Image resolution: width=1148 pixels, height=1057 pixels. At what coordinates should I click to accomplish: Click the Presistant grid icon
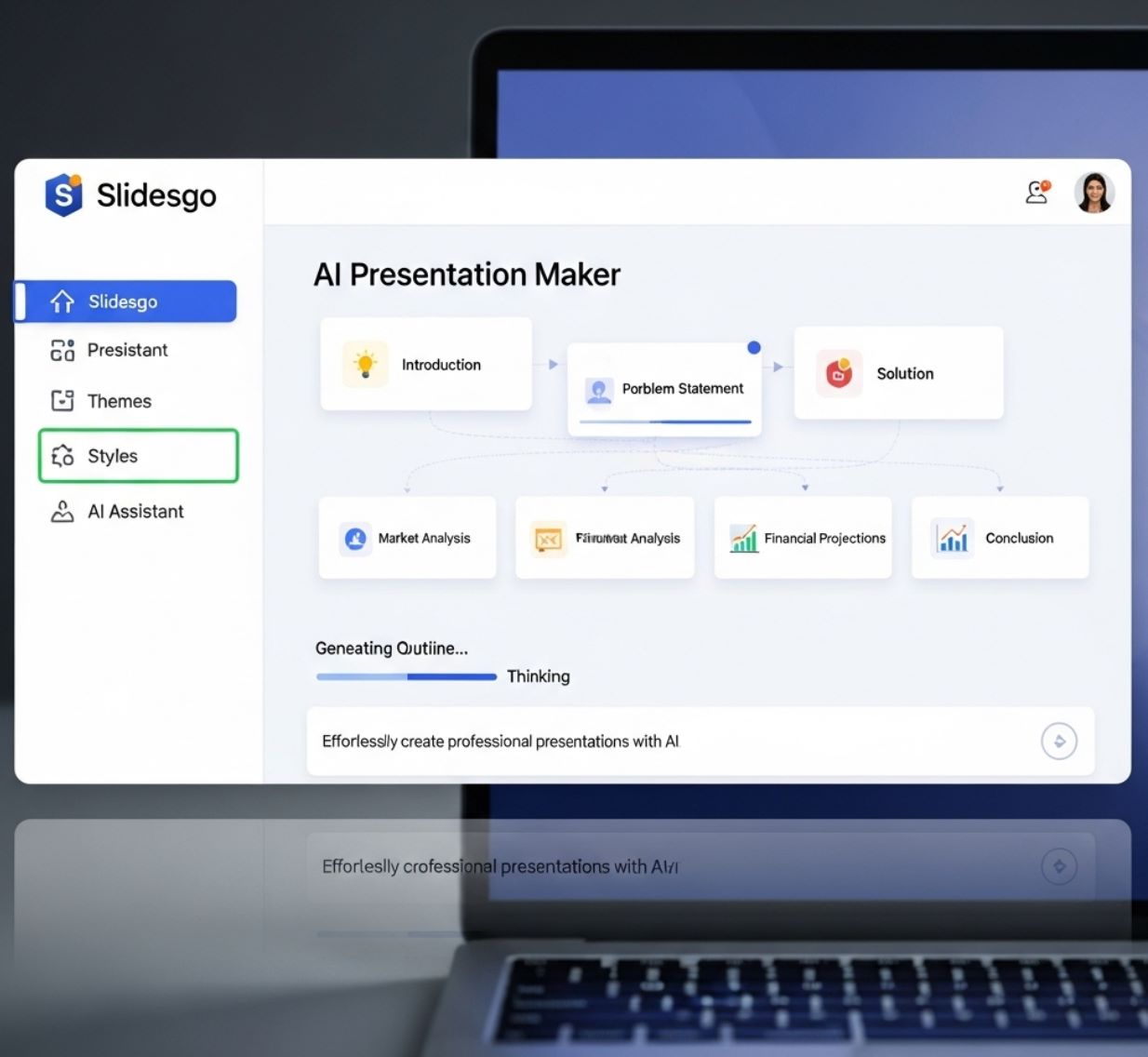pos(62,350)
